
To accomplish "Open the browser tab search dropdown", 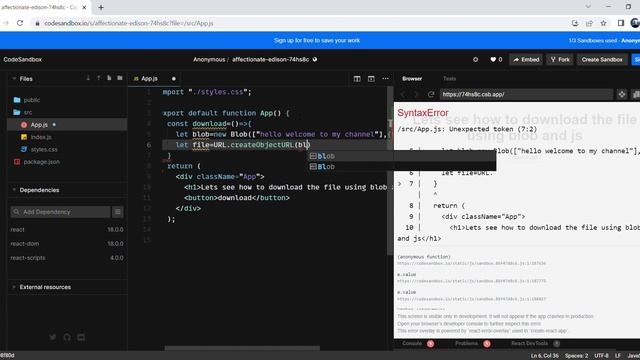I will click(x=588, y=7).
